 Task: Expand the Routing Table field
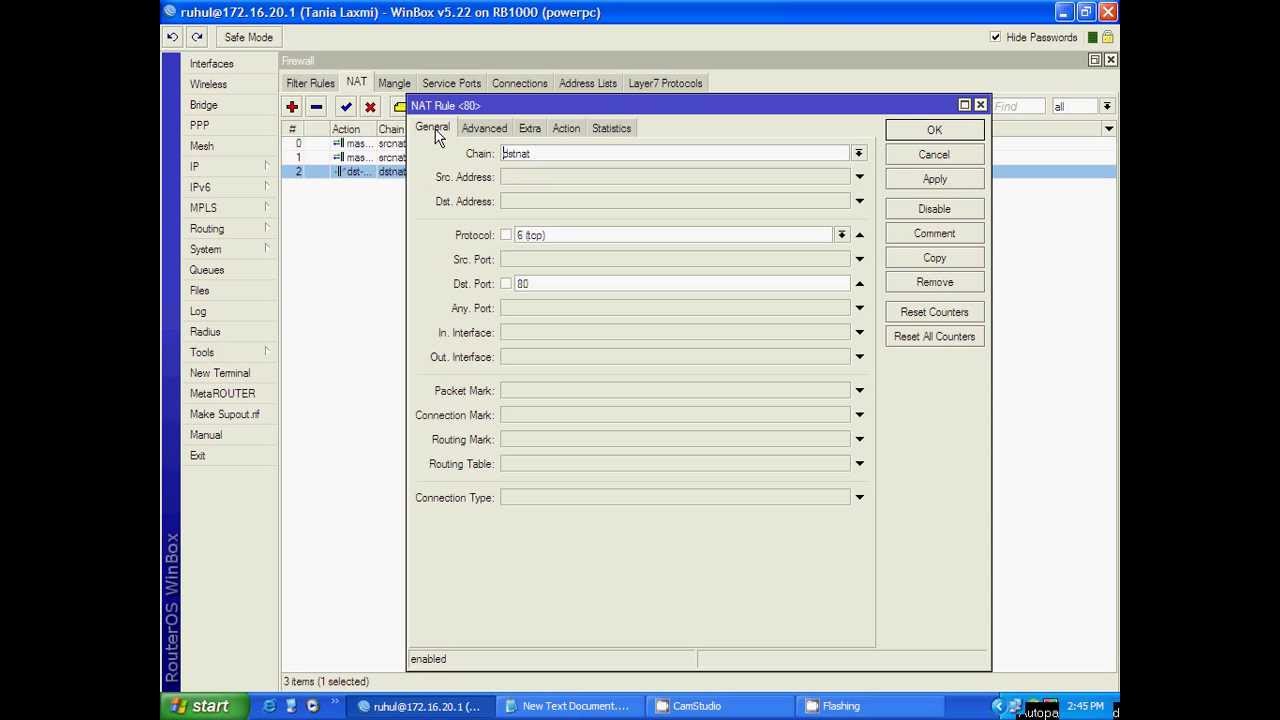pos(859,464)
